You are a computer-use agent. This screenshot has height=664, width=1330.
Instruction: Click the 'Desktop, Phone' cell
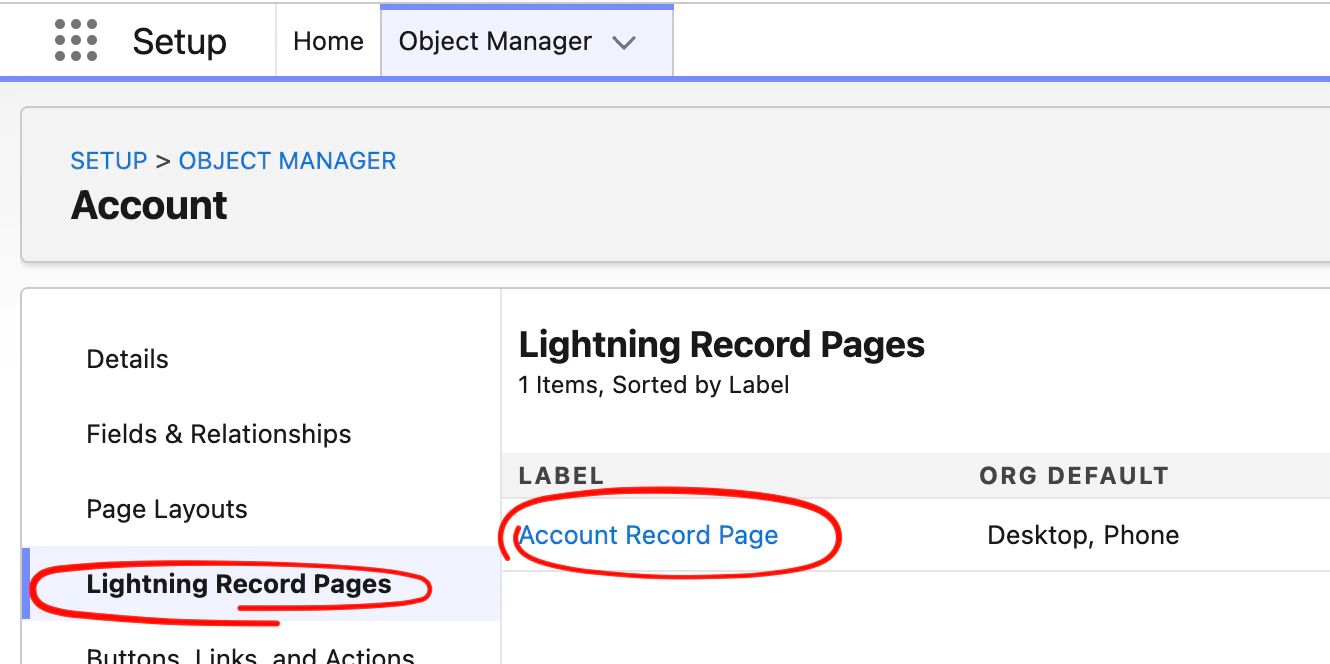1083,535
